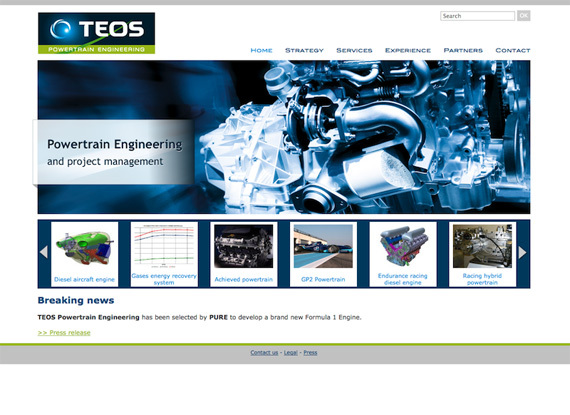Click the GP2 Powertrain caption link

coord(323,279)
